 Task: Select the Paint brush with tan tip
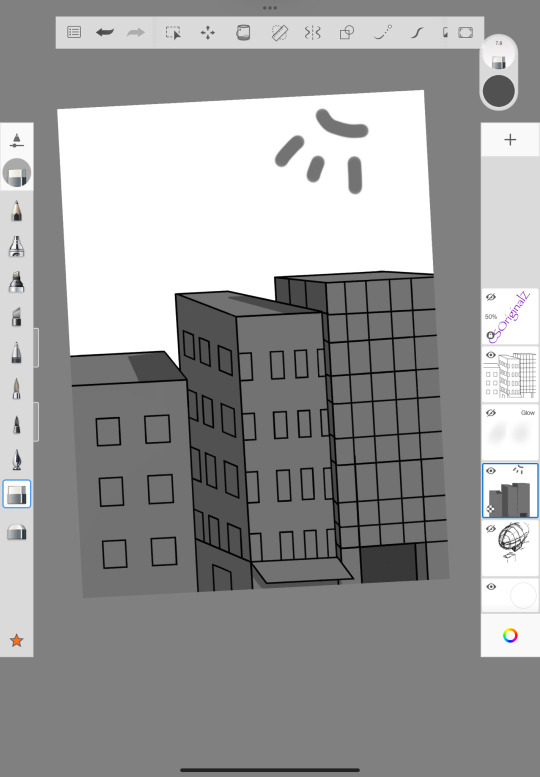[16, 388]
